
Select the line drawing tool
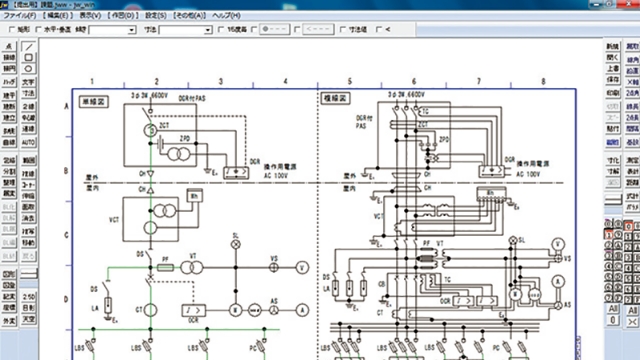[x=29, y=47]
